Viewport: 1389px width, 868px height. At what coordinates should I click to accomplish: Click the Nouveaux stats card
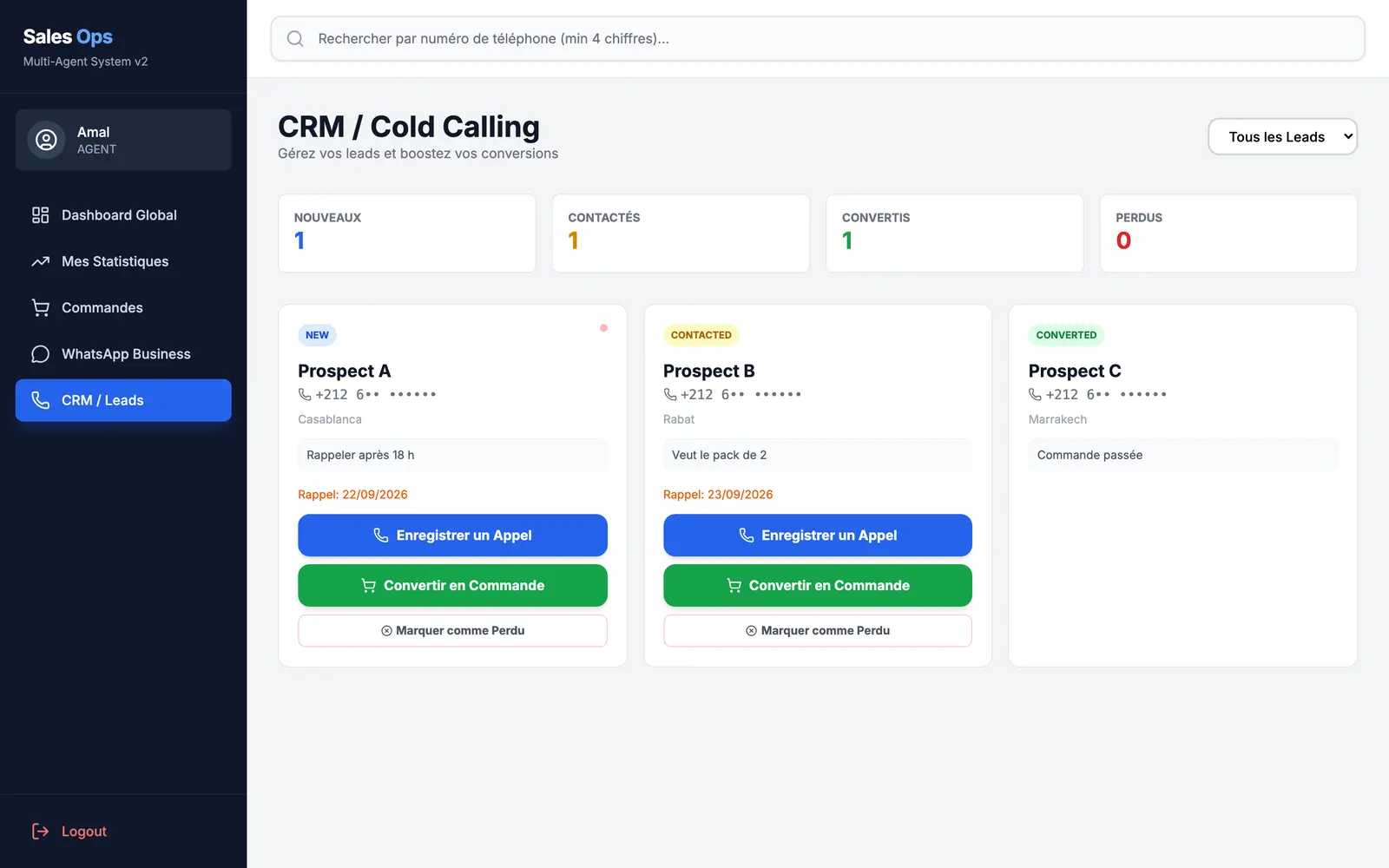407,233
